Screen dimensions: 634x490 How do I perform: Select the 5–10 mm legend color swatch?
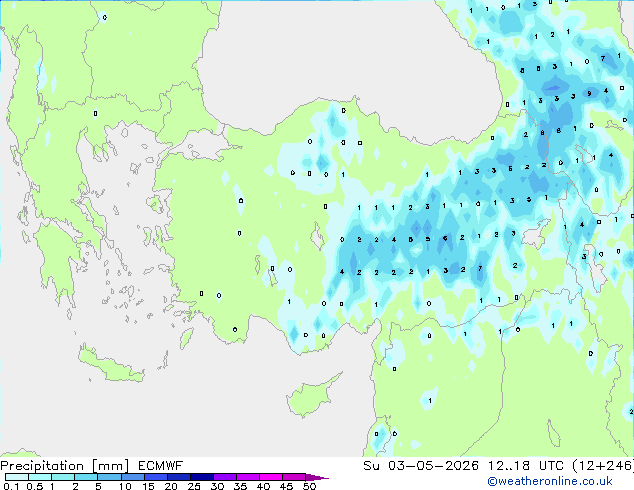coord(109,477)
